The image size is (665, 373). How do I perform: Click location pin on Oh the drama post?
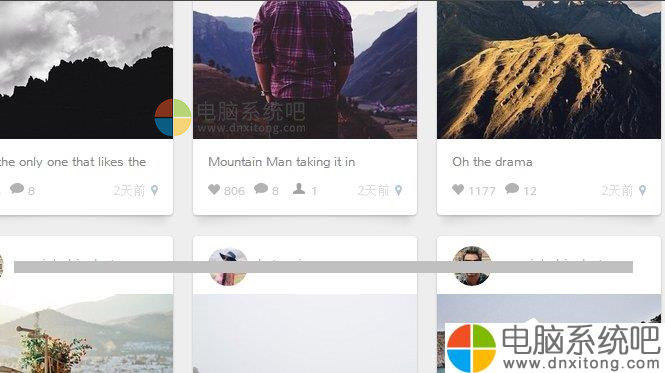tap(643, 191)
